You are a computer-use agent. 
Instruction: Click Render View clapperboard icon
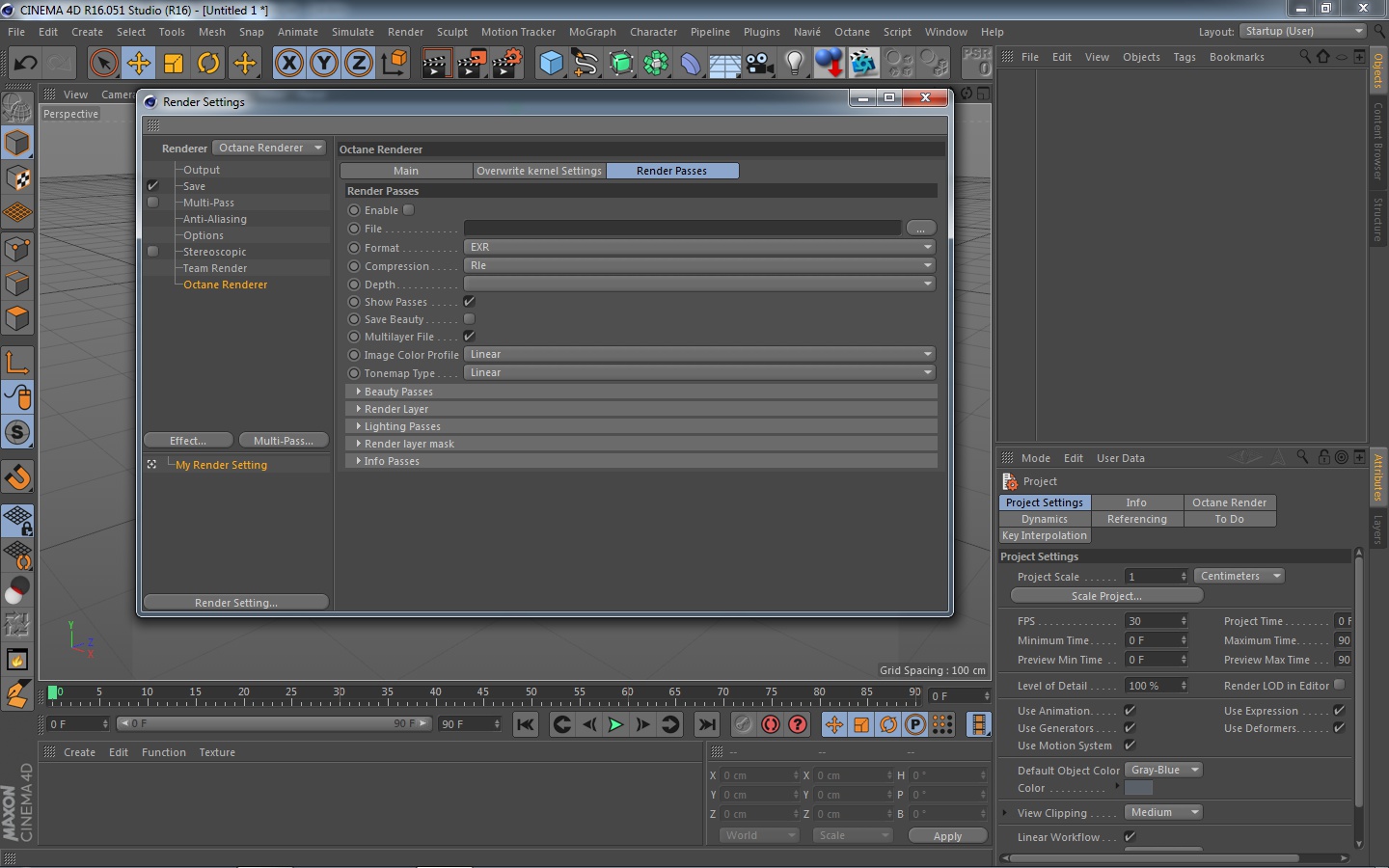click(436, 64)
